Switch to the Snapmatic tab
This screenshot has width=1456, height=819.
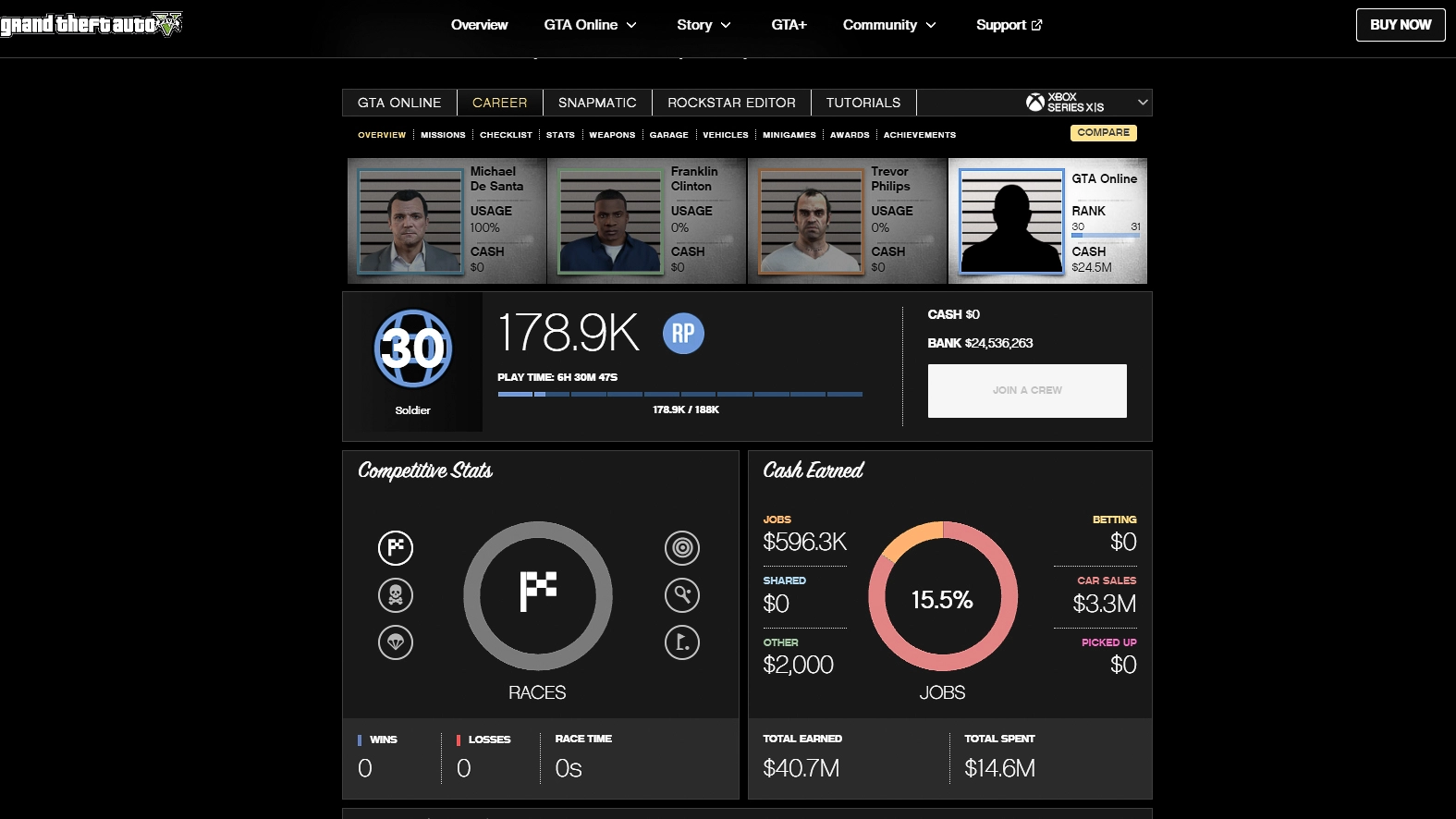click(x=597, y=103)
